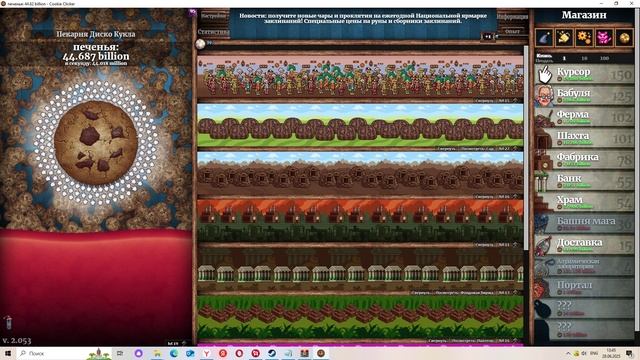Click the bank building row
This screenshot has height=360, width=640.
[x=360, y=270]
